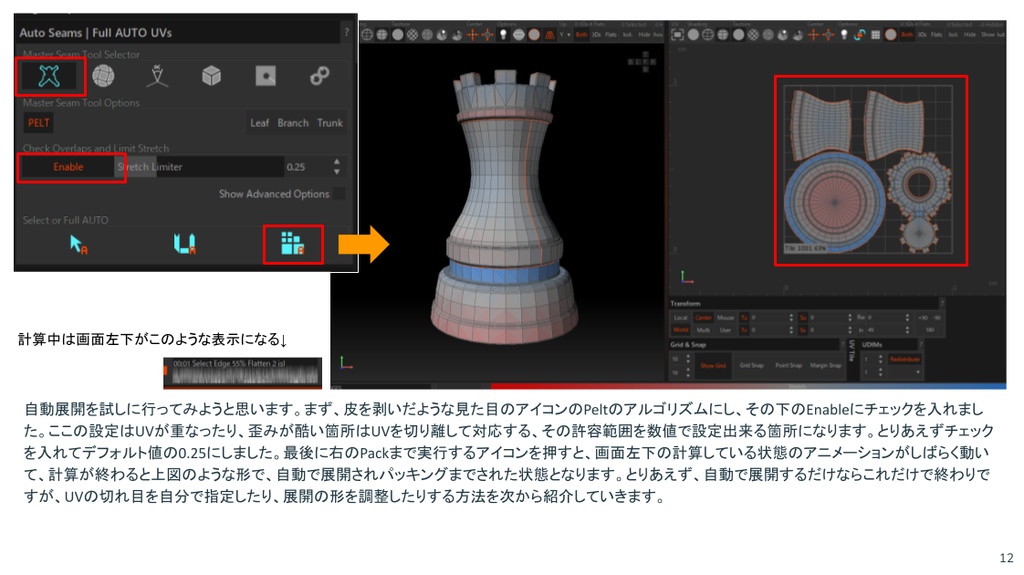
Task: Toggle Both display mode in 3D viewport
Action: click(581, 35)
